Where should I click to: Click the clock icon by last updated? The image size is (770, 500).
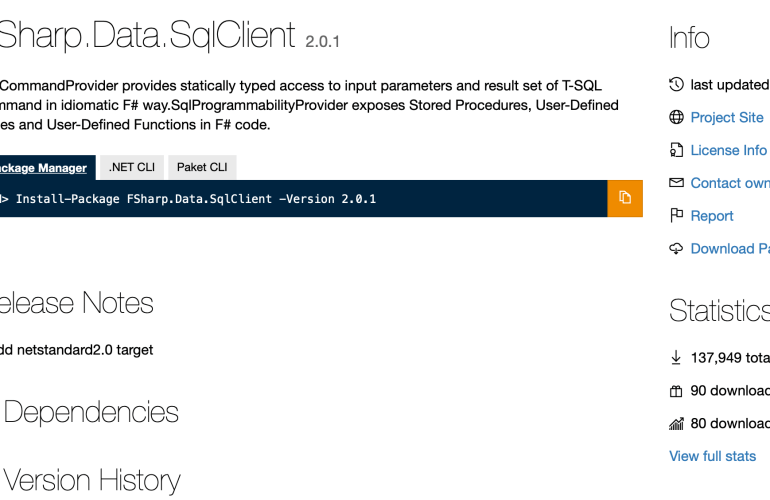(x=676, y=85)
